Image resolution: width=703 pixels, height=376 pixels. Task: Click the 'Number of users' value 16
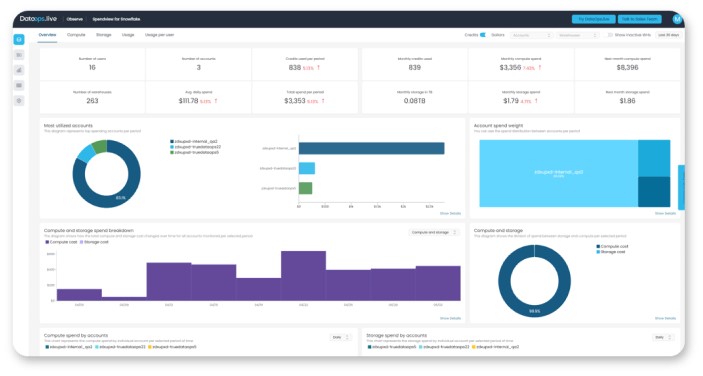point(92,68)
